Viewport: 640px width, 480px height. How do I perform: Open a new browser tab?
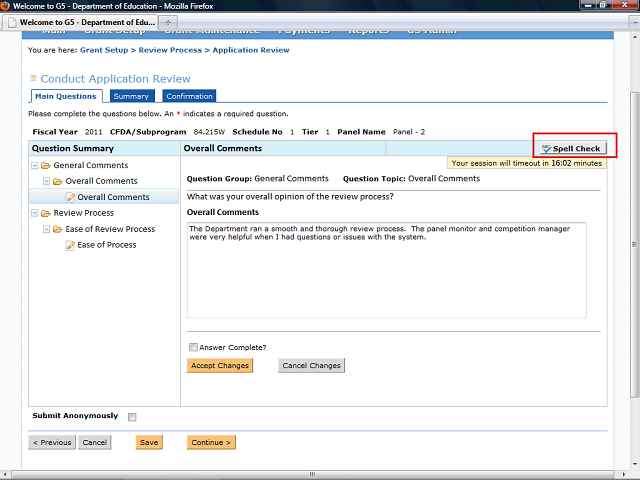168,22
